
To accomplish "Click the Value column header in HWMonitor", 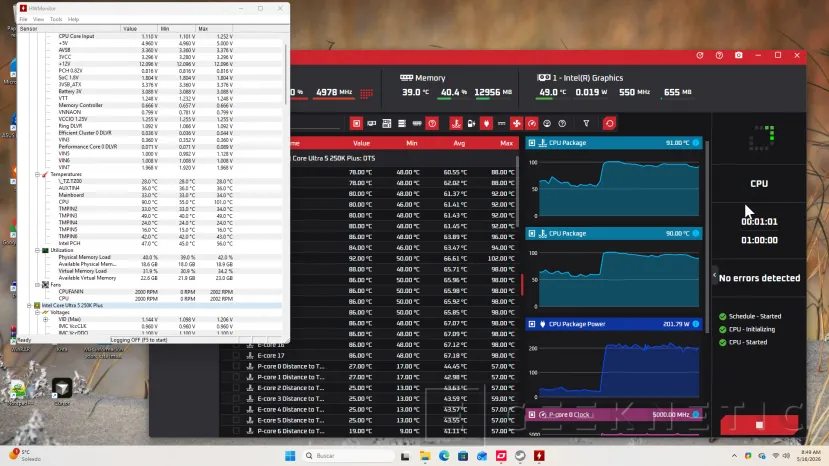I will coord(139,29).
